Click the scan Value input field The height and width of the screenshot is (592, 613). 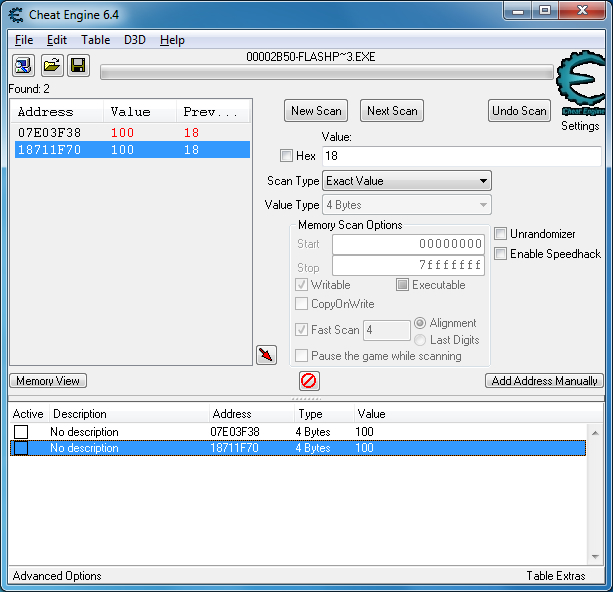[462, 156]
